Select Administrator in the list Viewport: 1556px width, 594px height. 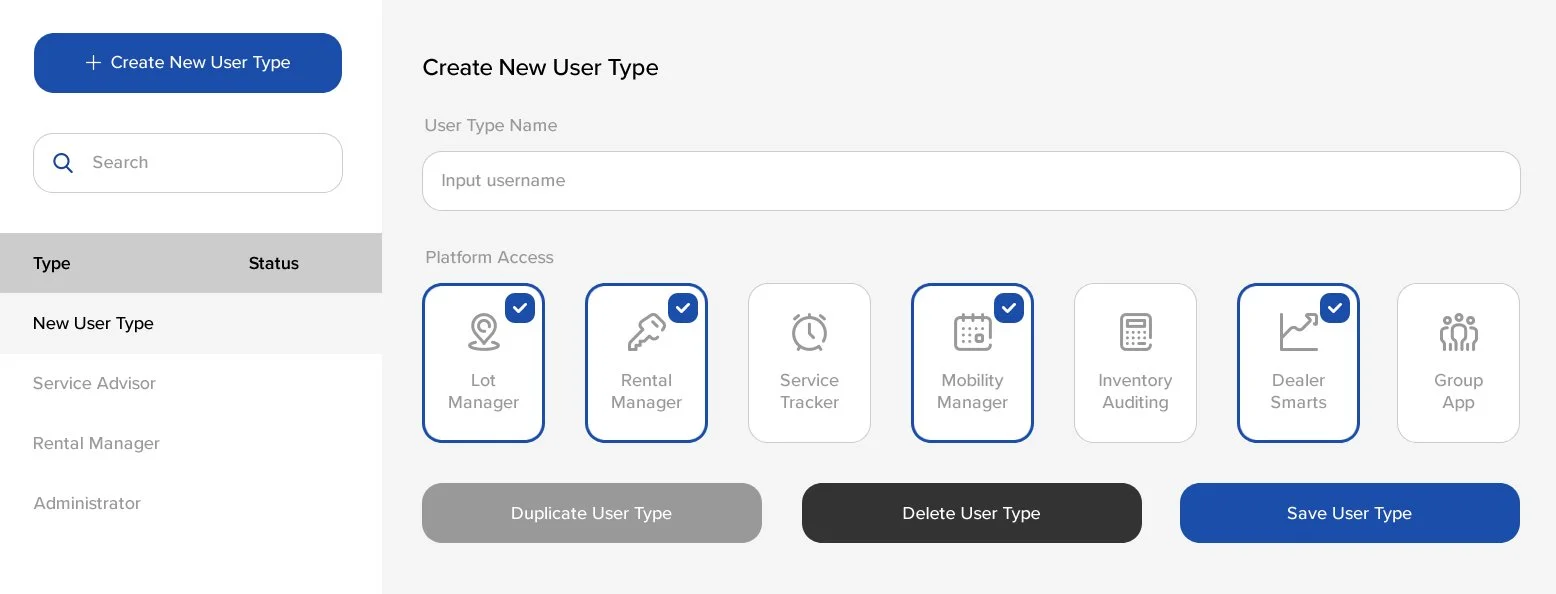[191, 503]
